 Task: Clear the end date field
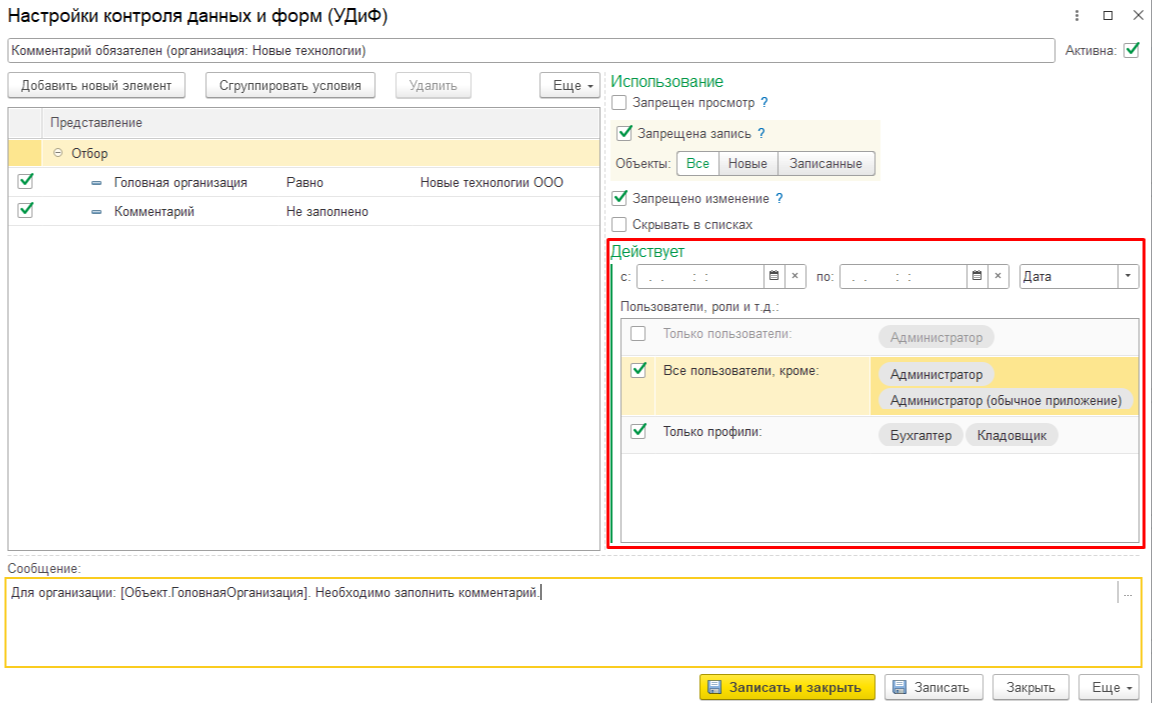pos(998,277)
